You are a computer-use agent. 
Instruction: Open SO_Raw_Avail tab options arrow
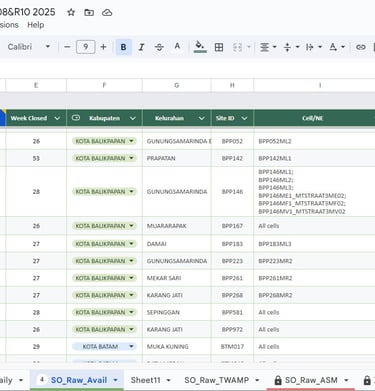pyautogui.click(x=116, y=380)
